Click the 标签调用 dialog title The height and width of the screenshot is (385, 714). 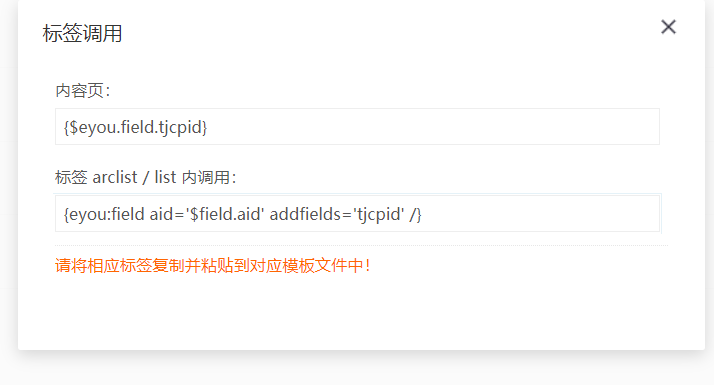(82, 33)
